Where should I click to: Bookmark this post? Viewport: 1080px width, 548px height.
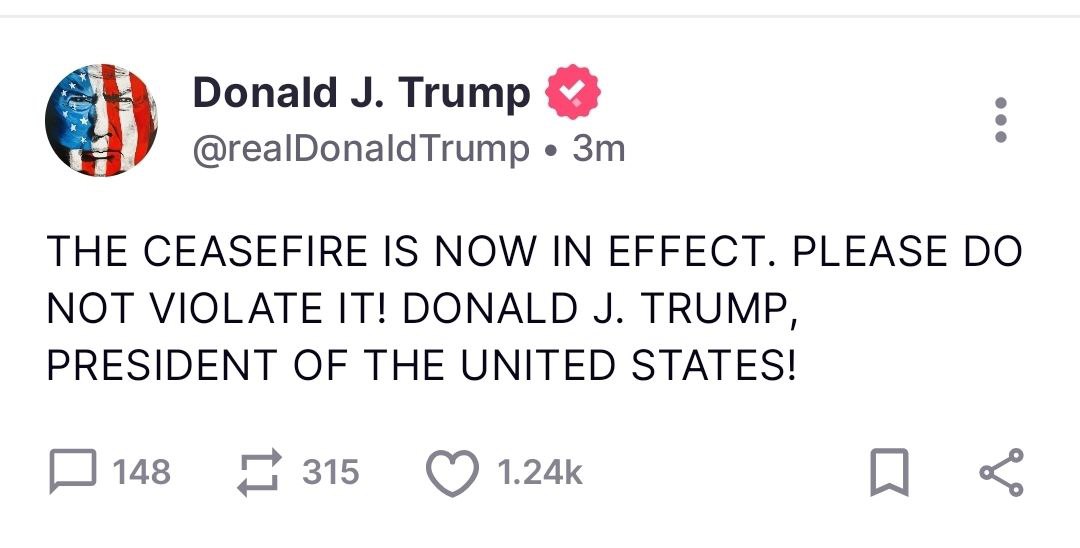coord(887,473)
